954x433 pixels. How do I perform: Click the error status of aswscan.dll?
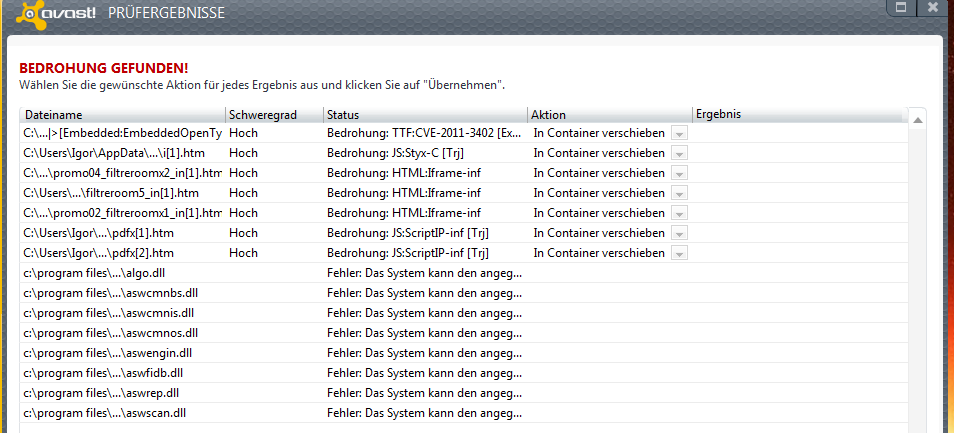[x=424, y=414]
